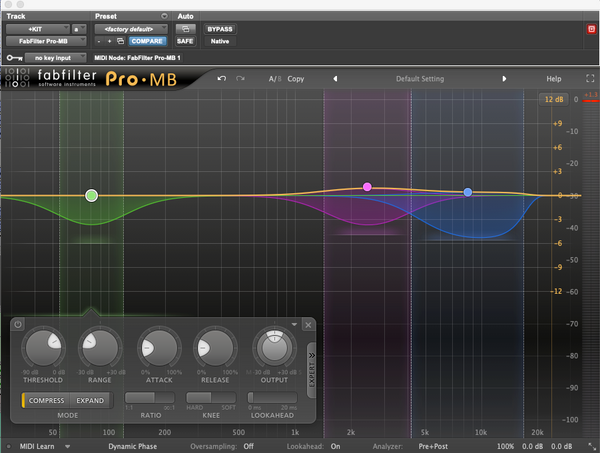Viewport: 600px width, 453px height.
Task: Click the resize corner icon bottom right
Action: tap(592, 446)
